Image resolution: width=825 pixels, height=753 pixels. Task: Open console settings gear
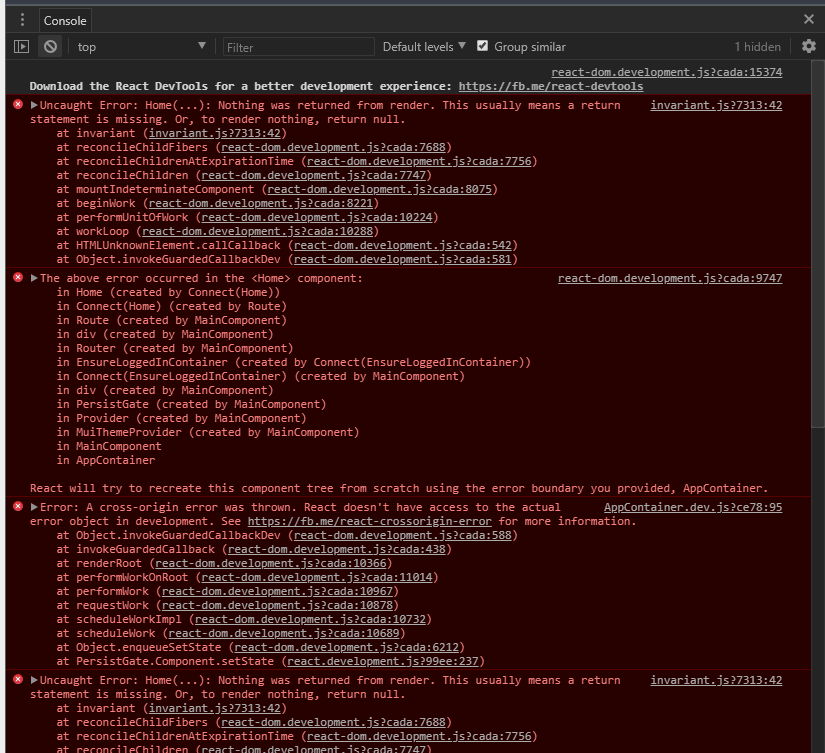pyautogui.click(x=809, y=46)
